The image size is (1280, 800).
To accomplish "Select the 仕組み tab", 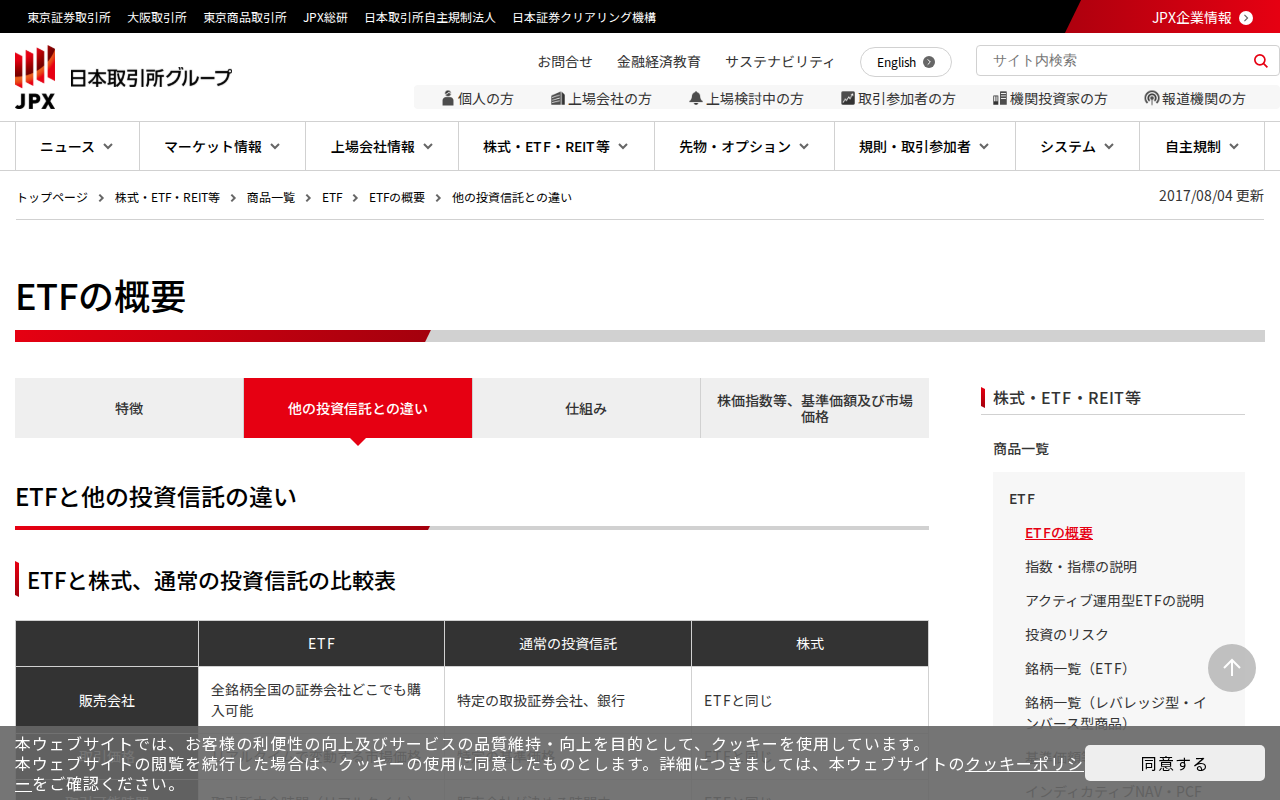I will [x=586, y=408].
